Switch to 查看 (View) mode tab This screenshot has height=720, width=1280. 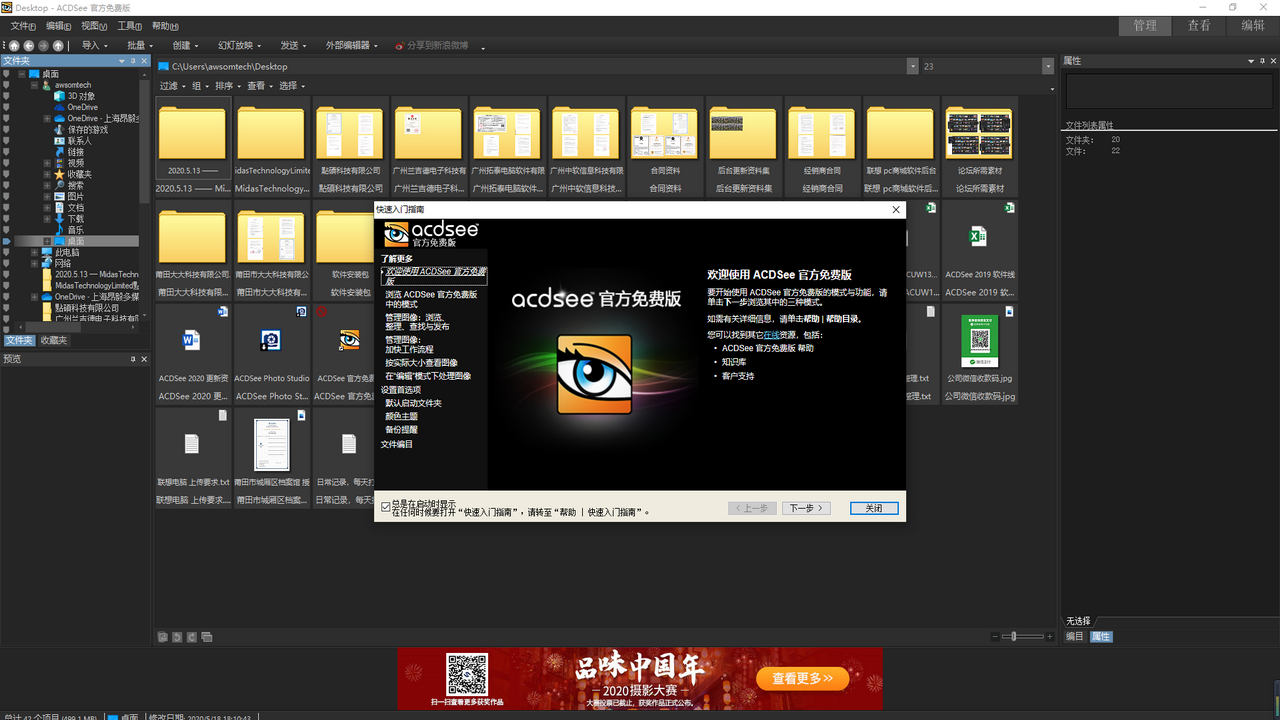pyautogui.click(x=1199, y=26)
